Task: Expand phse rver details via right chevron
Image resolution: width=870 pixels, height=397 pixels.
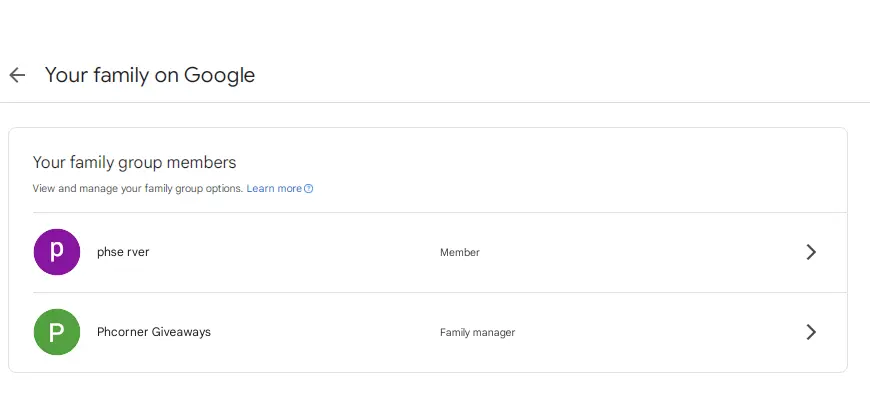Action: pyautogui.click(x=811, y=252)
